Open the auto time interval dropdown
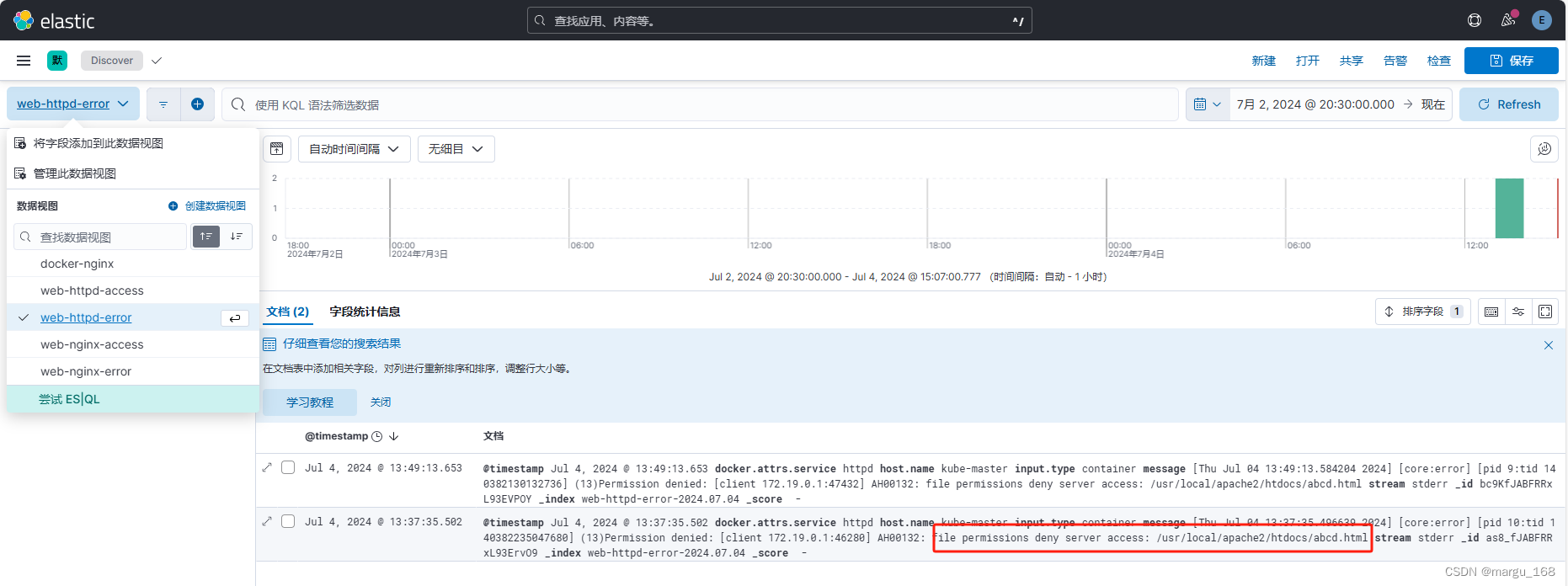 [x=354, y=149]
